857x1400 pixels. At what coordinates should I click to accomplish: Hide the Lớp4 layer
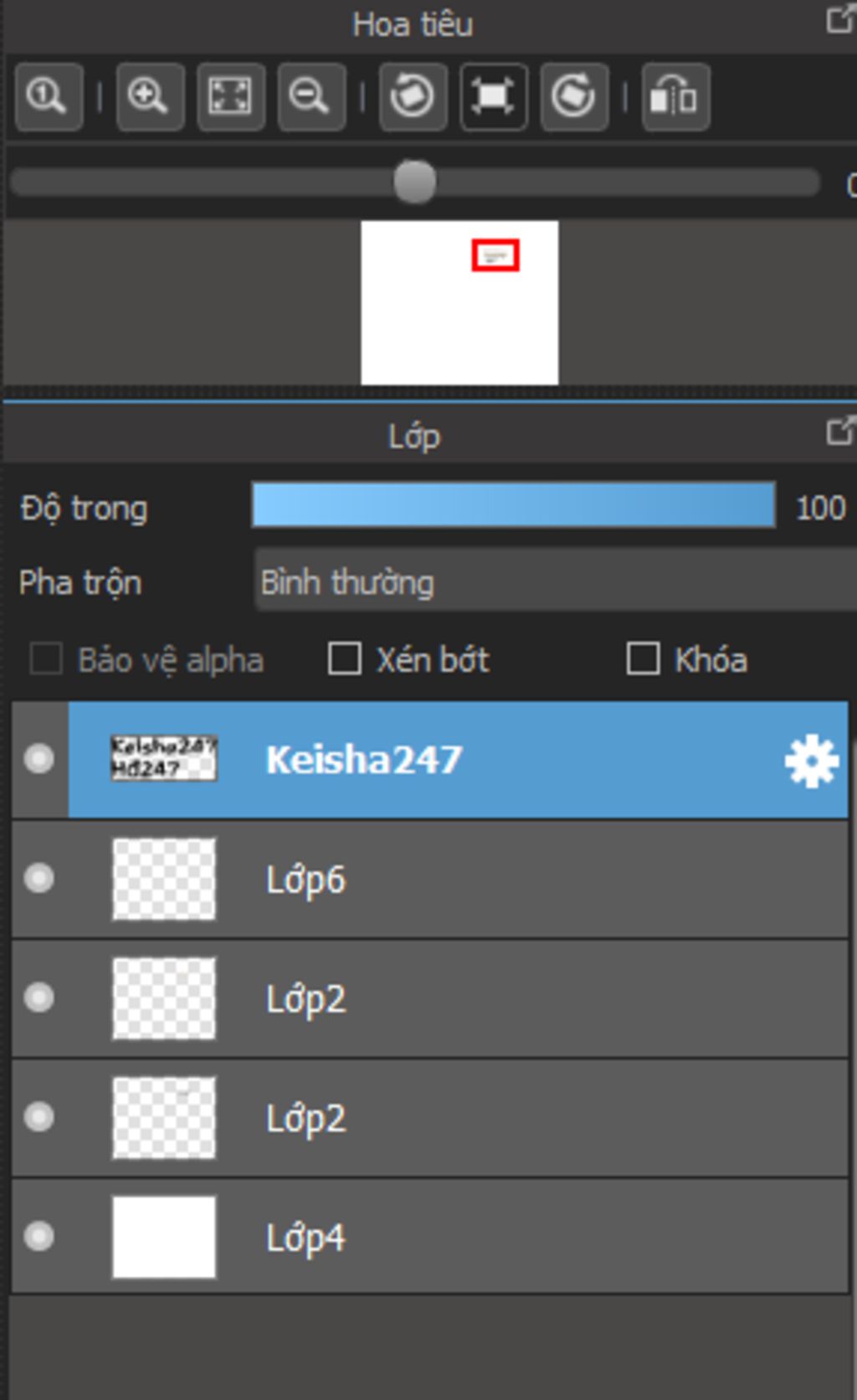click(38, 1236)
